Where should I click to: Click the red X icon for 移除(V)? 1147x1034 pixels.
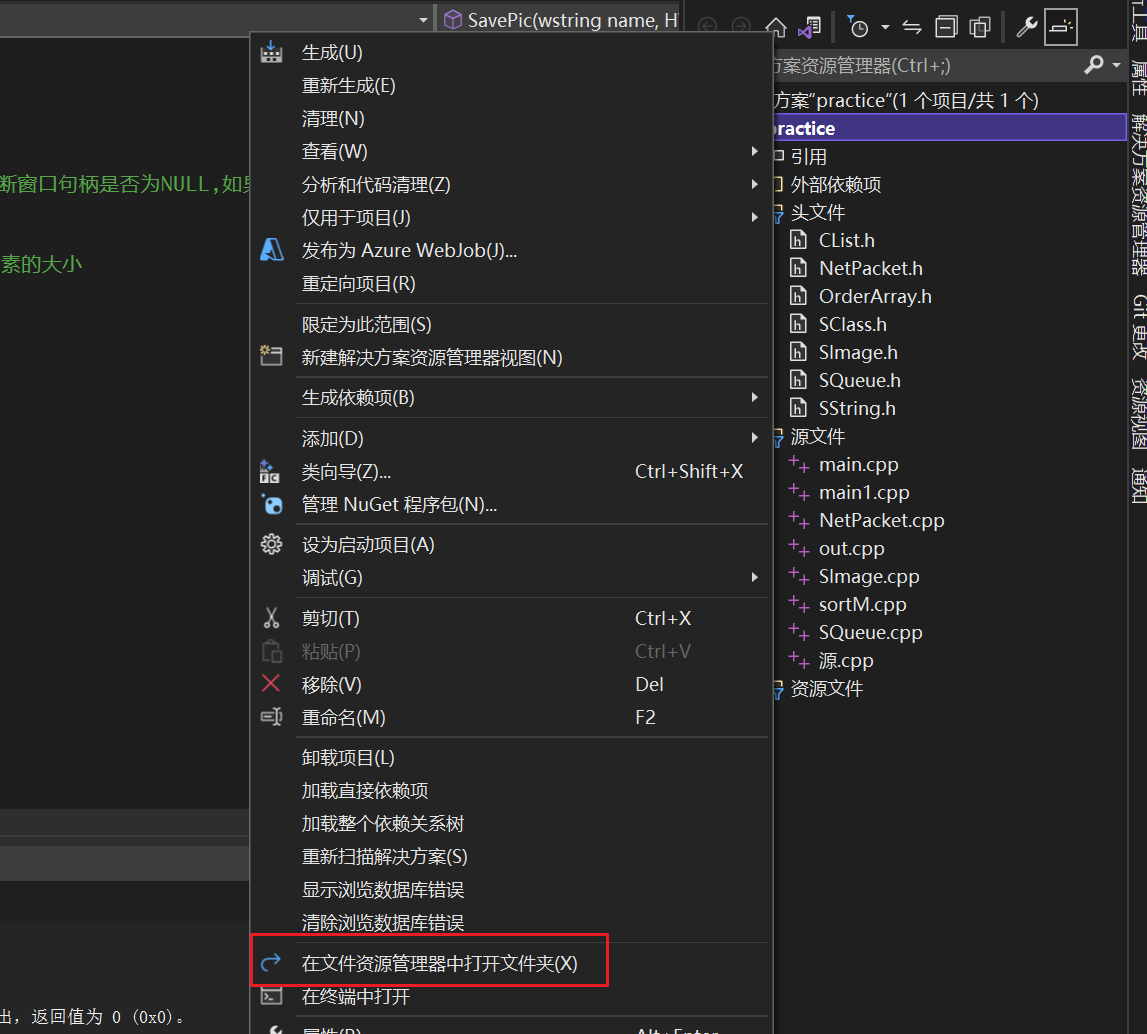pyautogui.click(x=271, y=684)
